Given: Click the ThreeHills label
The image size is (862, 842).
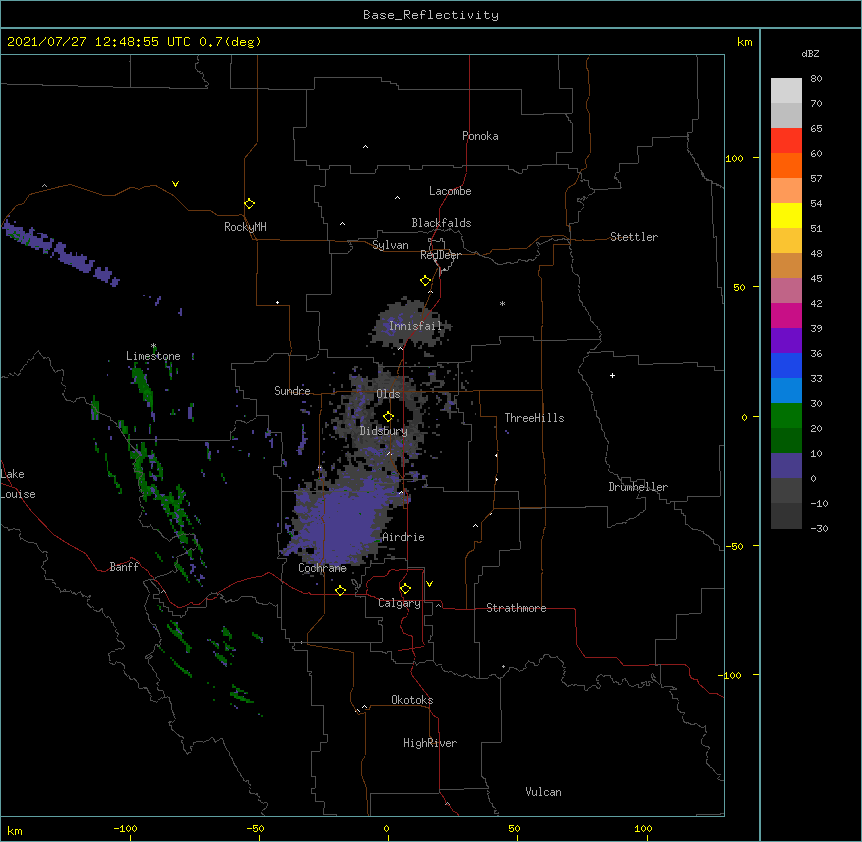Looking at the screenshot, I should [x=534, y=418].
